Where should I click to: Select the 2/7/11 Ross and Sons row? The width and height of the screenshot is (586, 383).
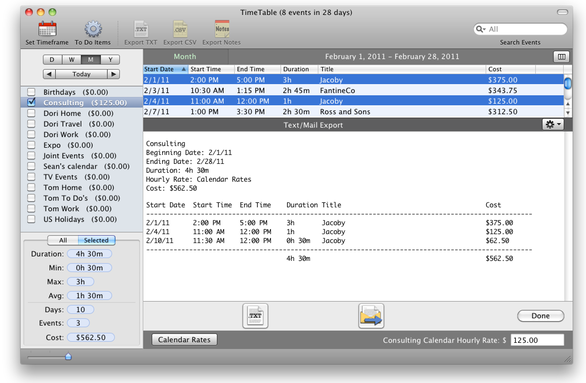tap(353, 112)
